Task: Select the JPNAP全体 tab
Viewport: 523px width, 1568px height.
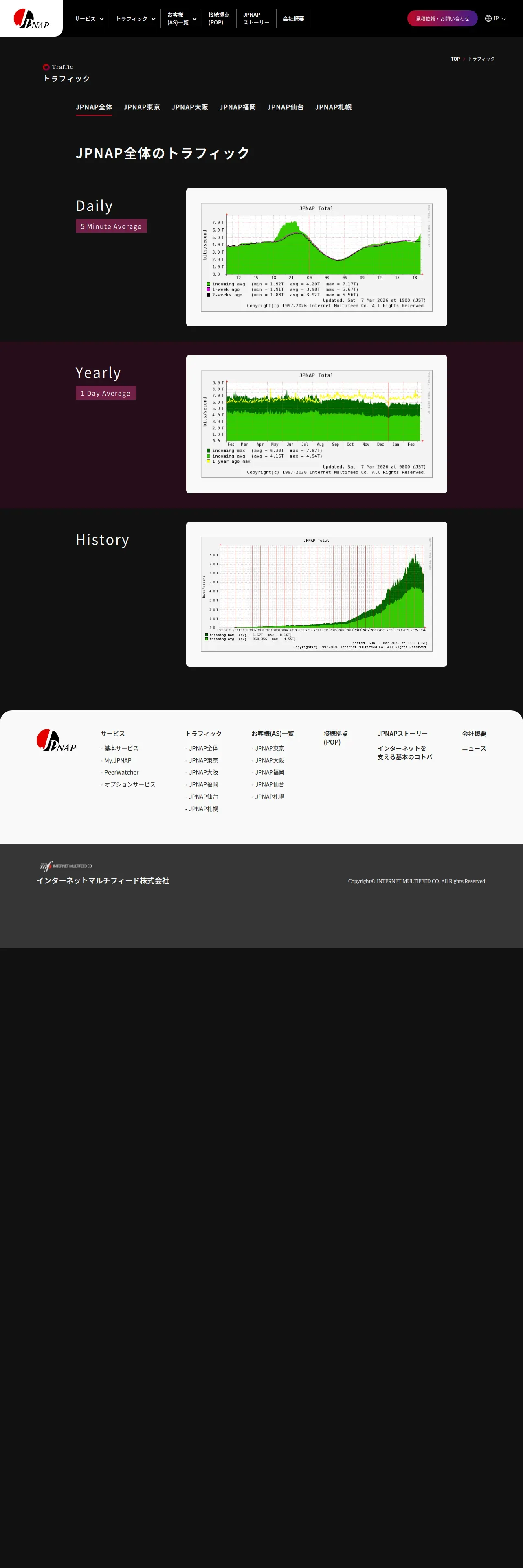Action: tap(94, 107)
